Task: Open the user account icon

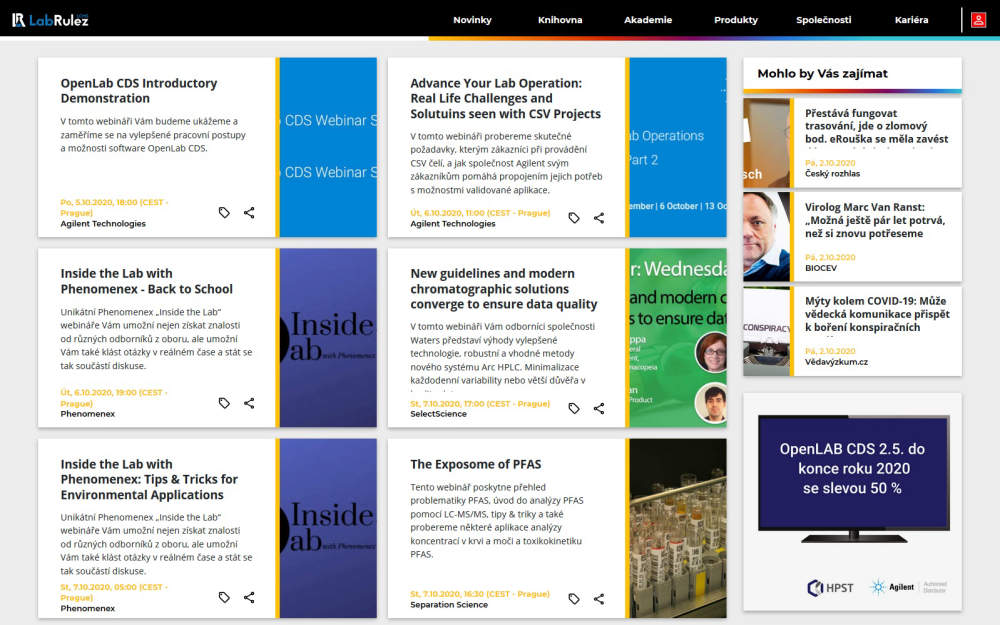Action: tap(978, 20)
